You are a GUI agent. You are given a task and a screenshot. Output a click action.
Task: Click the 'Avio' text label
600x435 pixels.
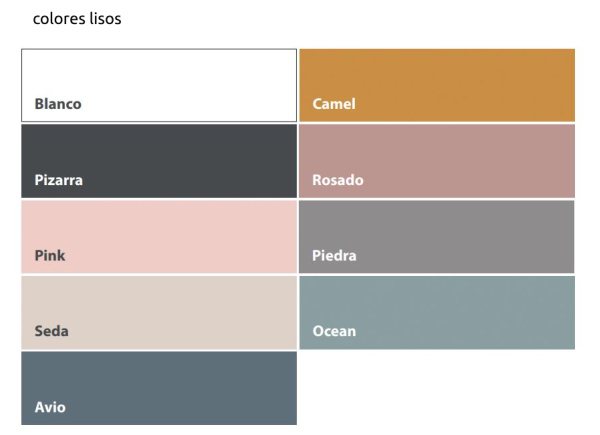(x=50, y=407)
